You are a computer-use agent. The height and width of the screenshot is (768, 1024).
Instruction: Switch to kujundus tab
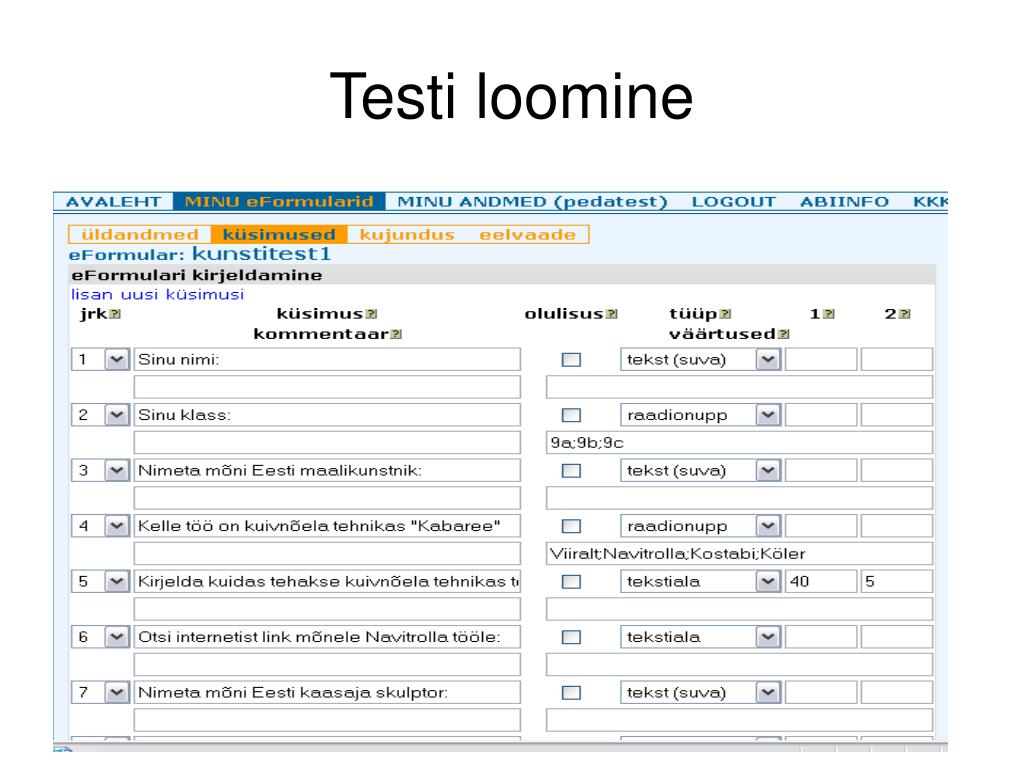[x=407, y=234]
